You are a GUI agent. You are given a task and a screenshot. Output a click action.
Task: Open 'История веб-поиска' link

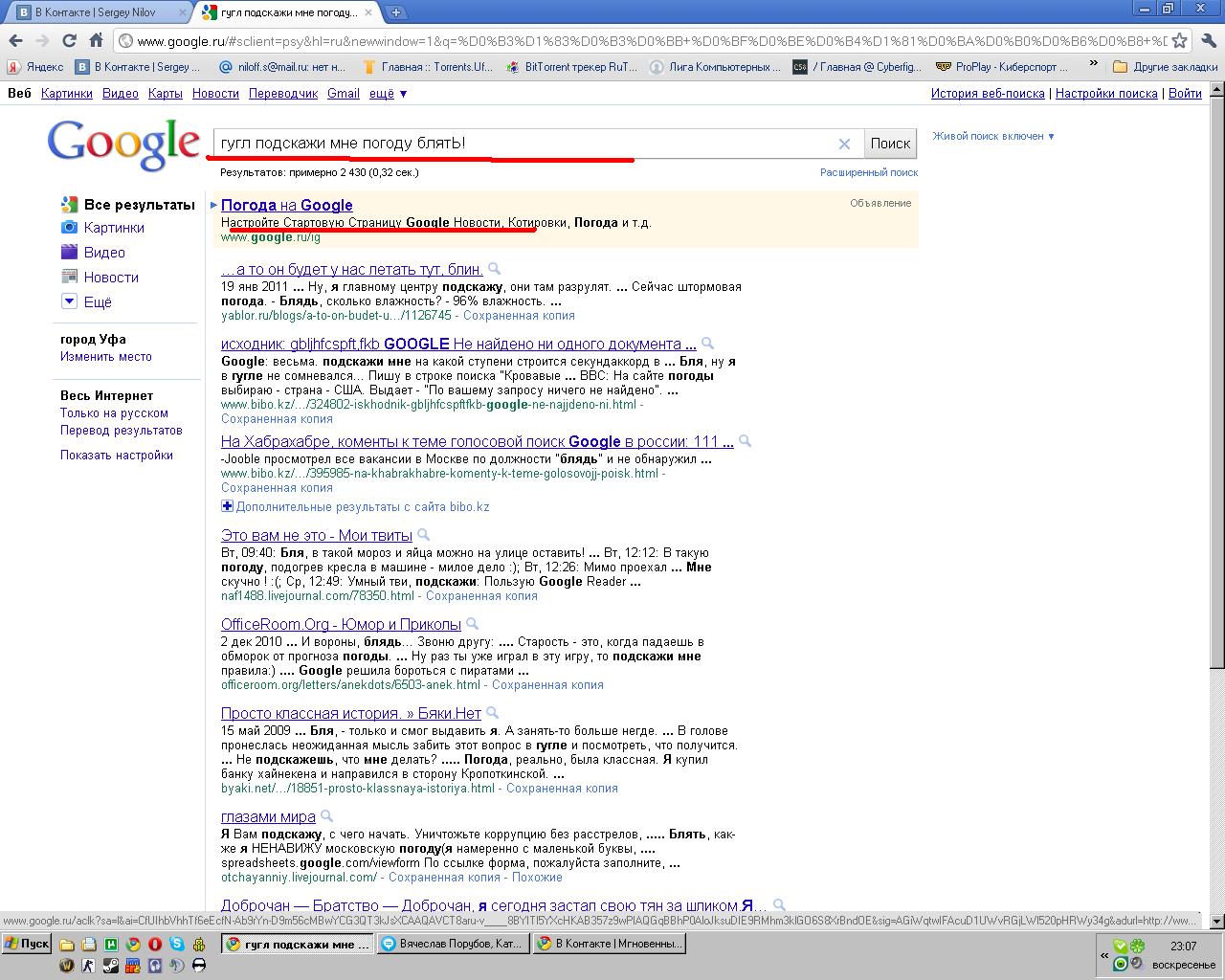click(988, 94)
